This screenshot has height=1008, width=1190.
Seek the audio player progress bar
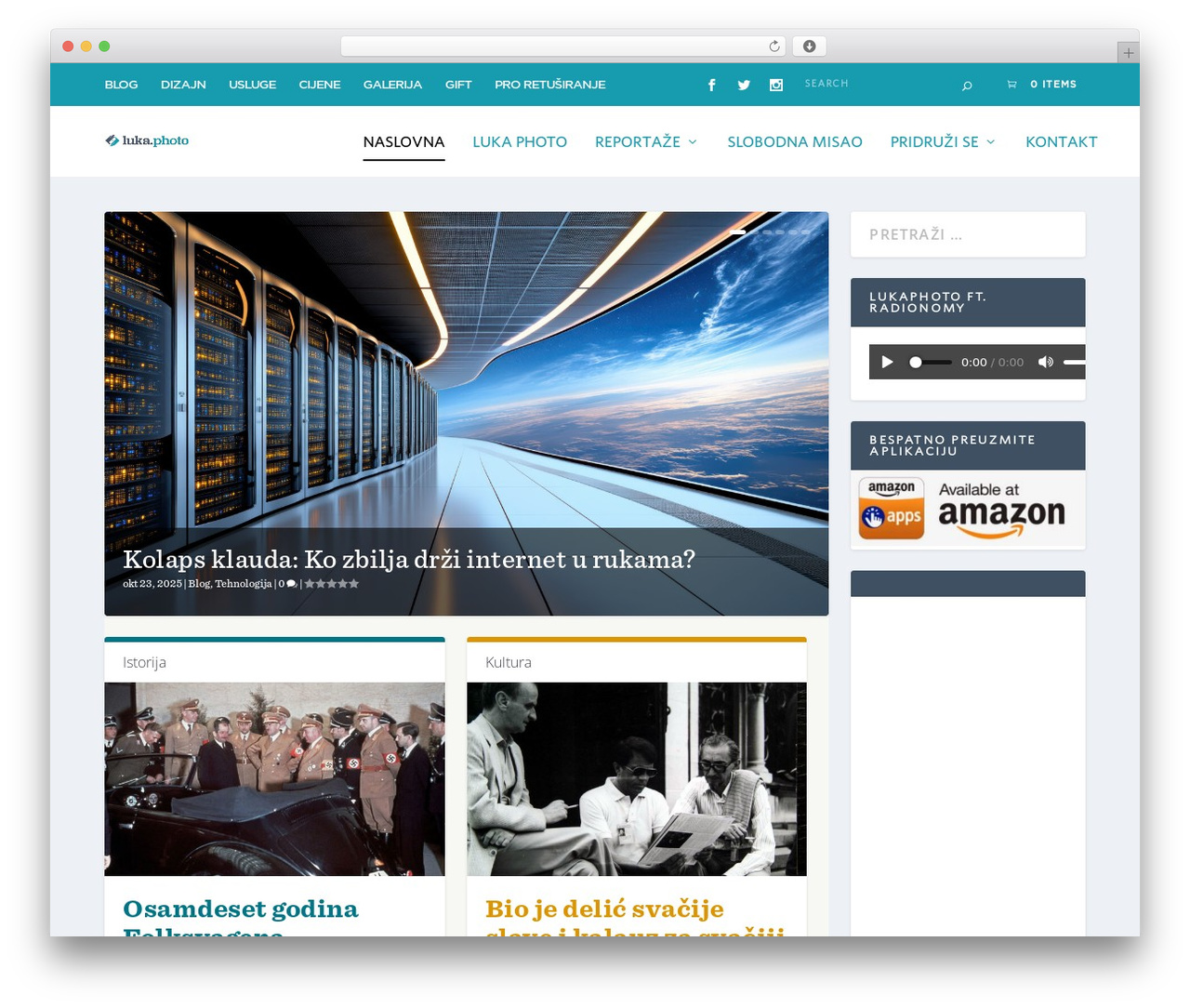931,363
